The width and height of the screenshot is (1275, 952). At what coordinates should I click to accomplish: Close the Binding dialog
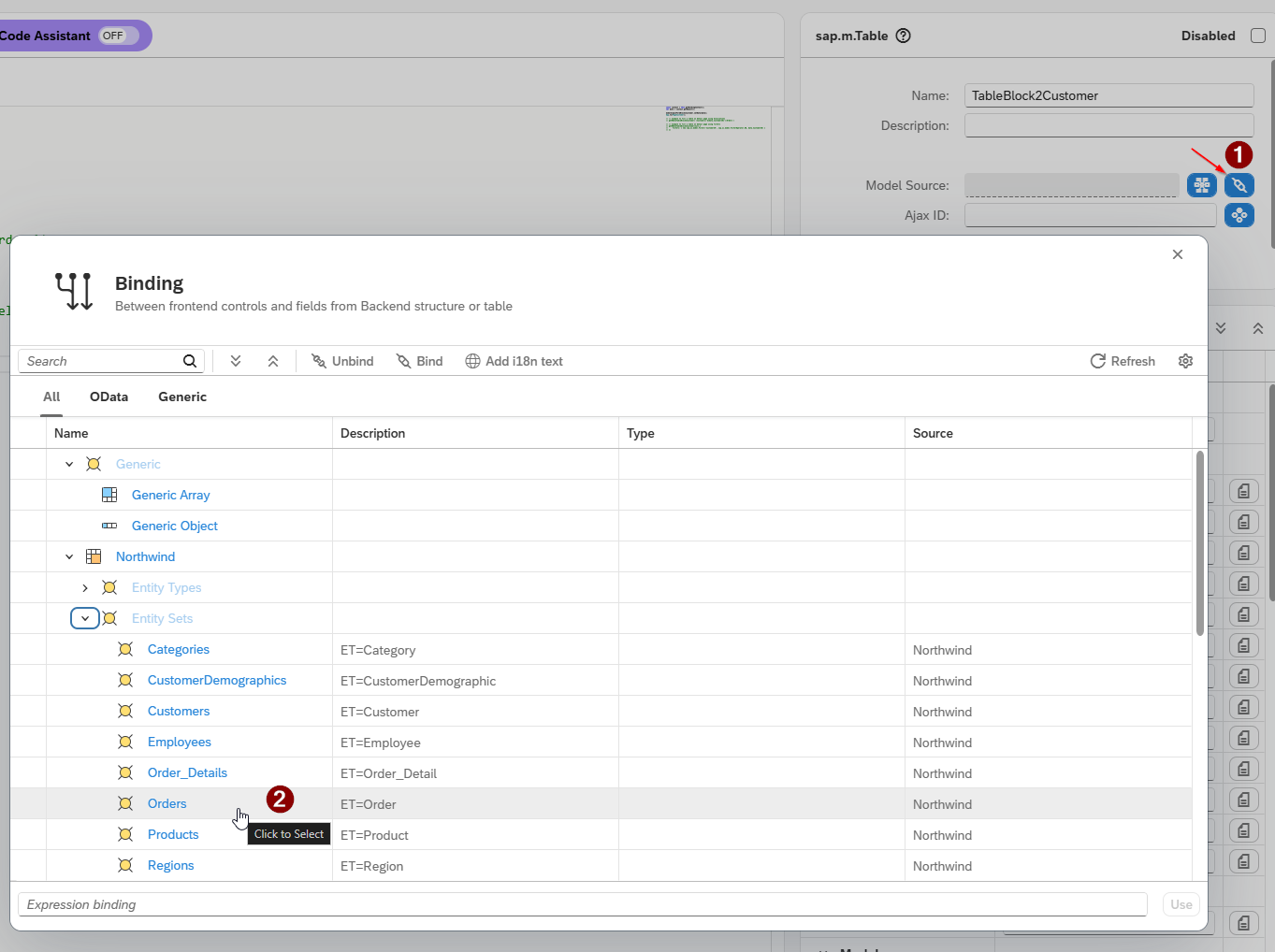pos(1178,254)
